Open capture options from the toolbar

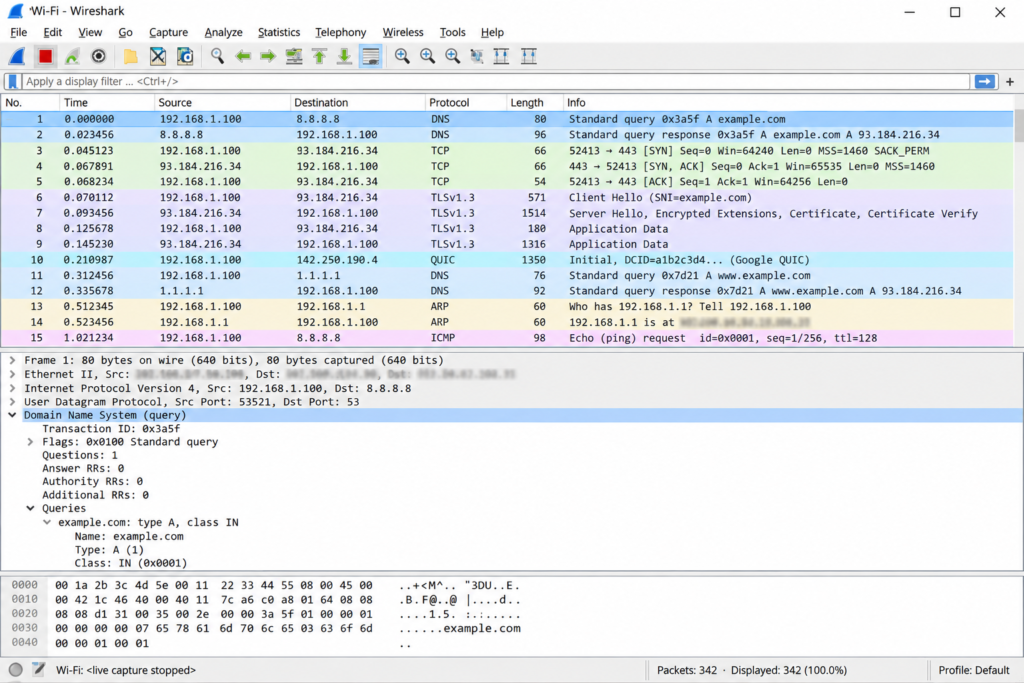(x=99, y=57)
